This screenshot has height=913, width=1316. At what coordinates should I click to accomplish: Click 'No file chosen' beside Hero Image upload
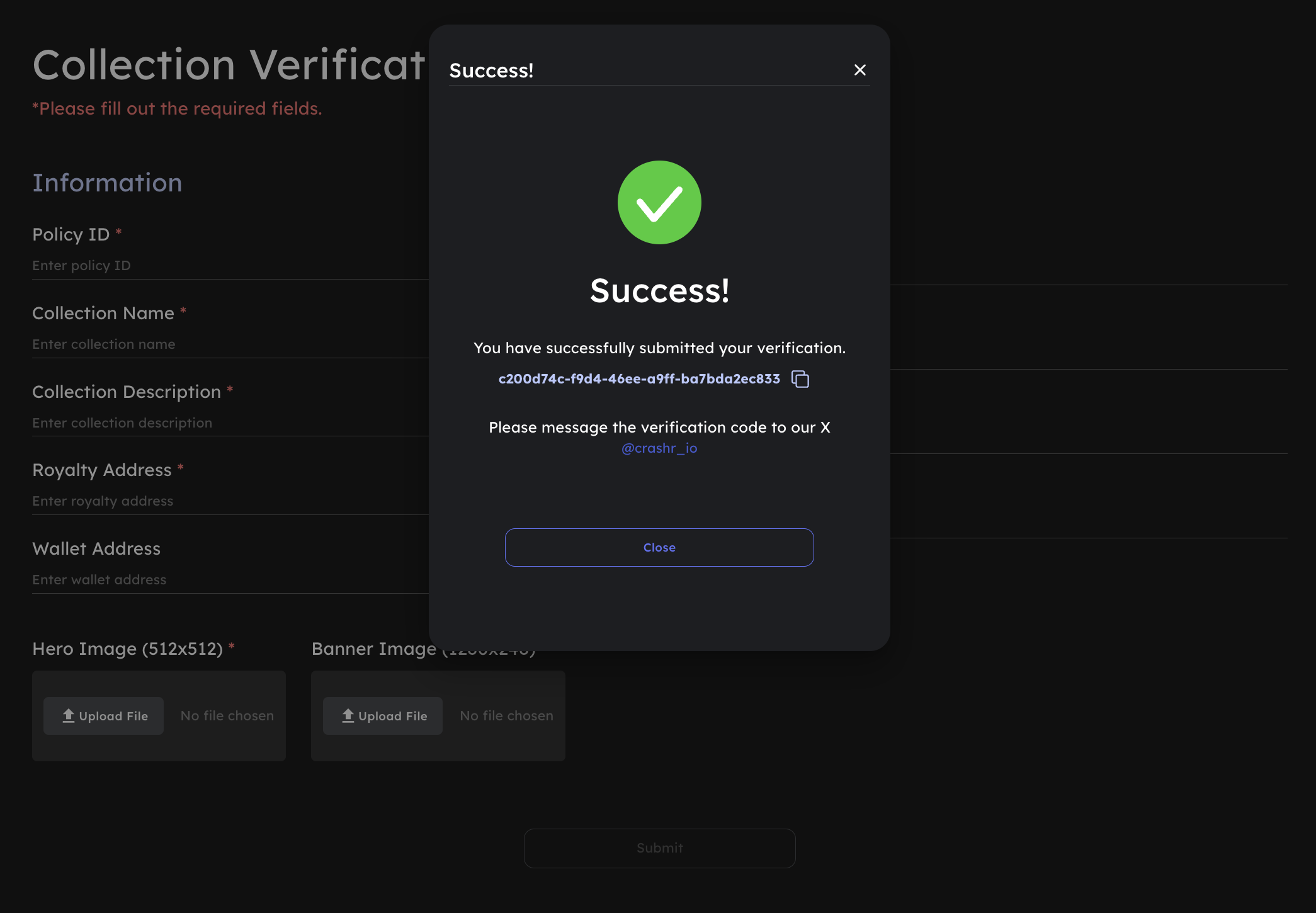tap(227, 716)
